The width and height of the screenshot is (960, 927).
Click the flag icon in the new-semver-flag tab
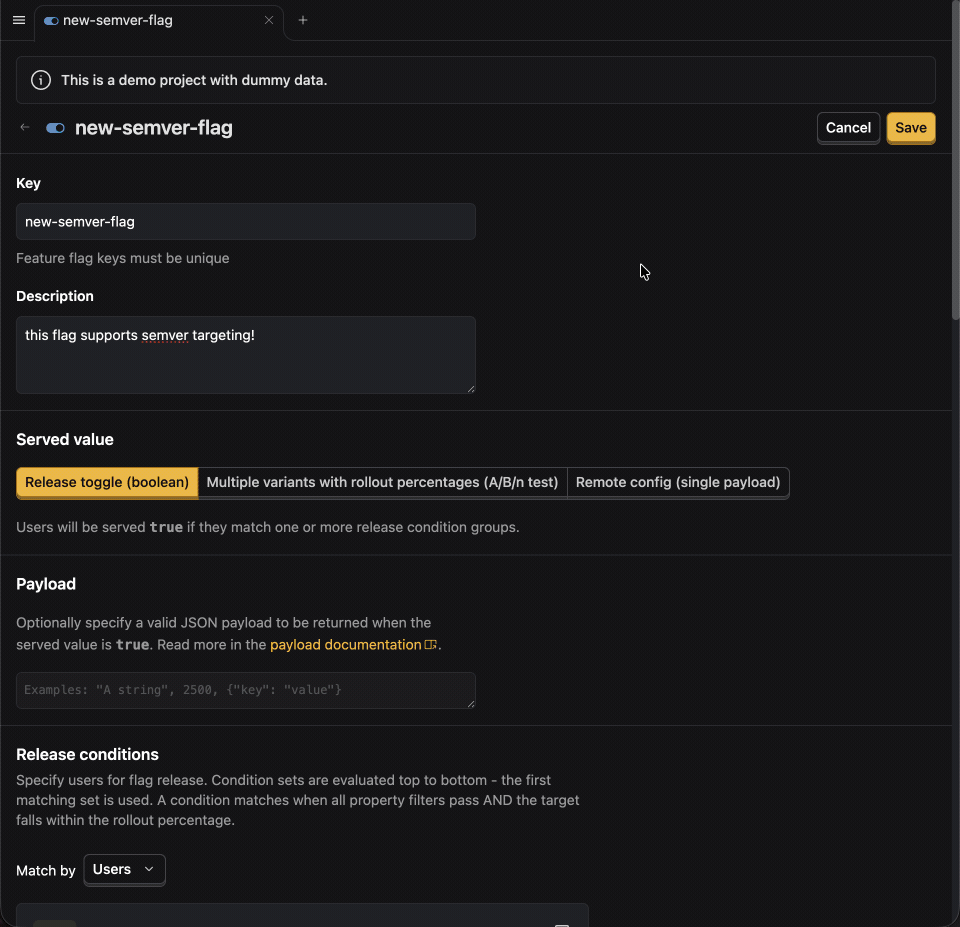pyautogui.click(x=51, y=21)
